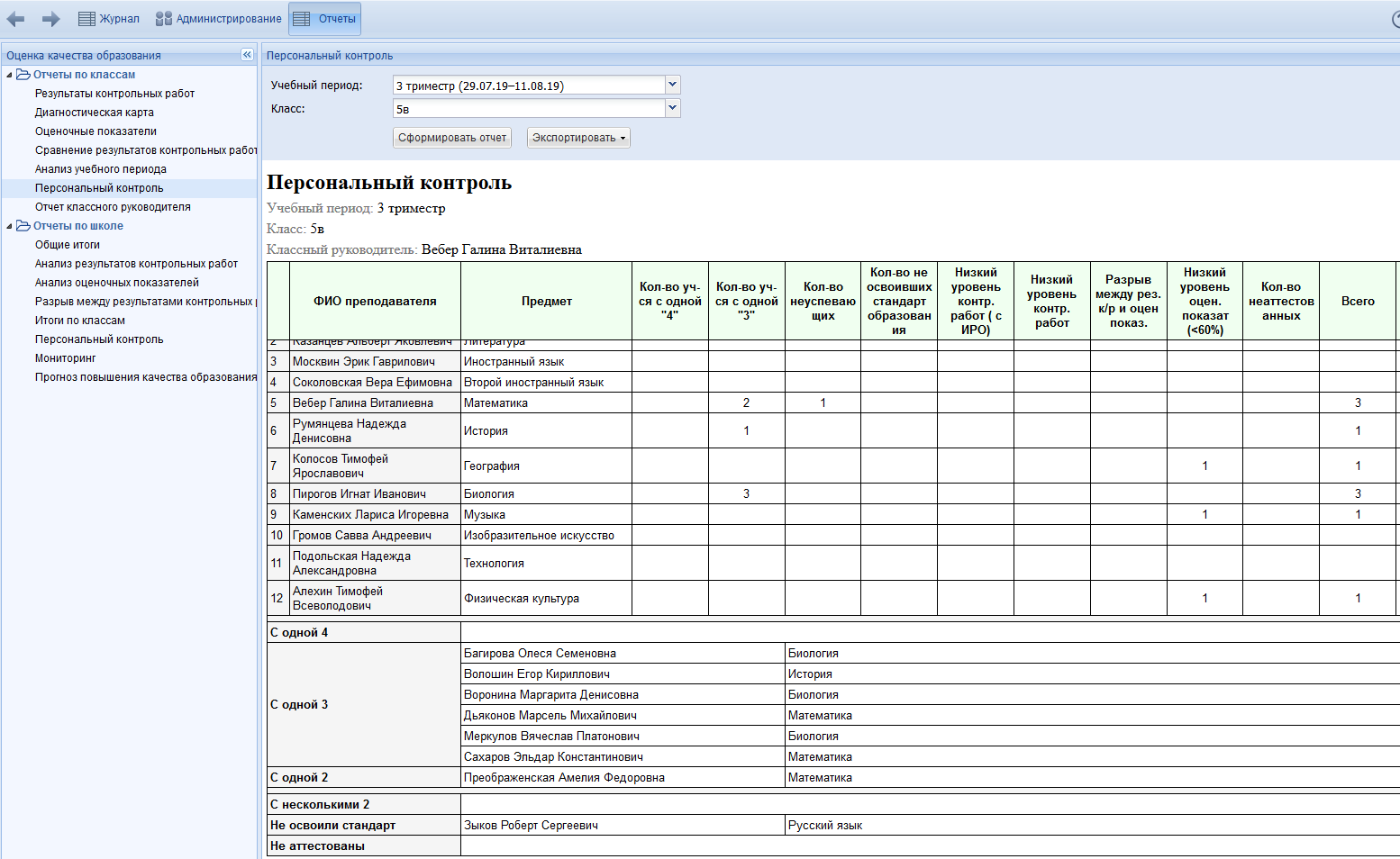Viewport: 1400px width, 859px height.
Task: Select Персональный контроль under class reports
Action: pos(99,188)
